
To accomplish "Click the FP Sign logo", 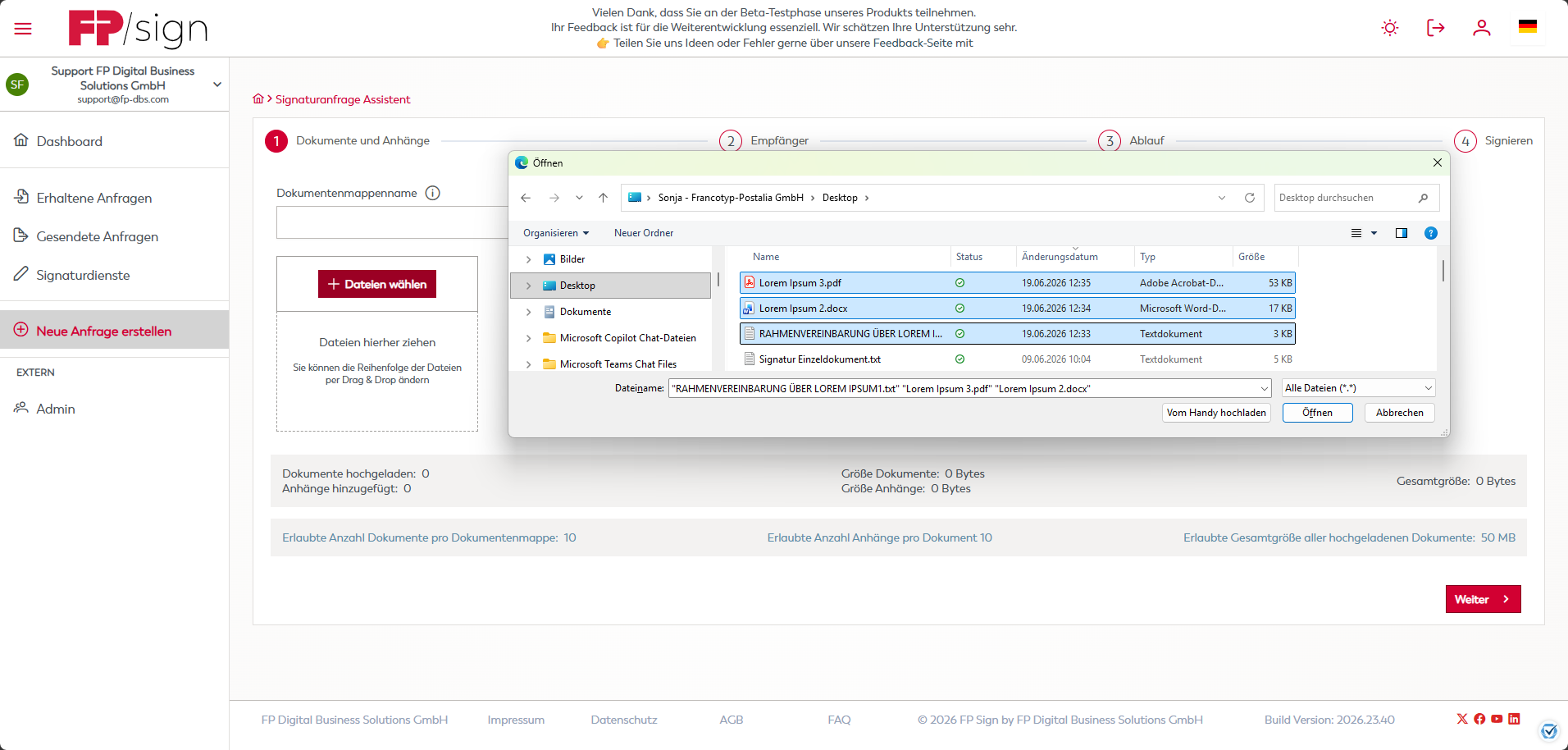I will [x=138, y=29].
